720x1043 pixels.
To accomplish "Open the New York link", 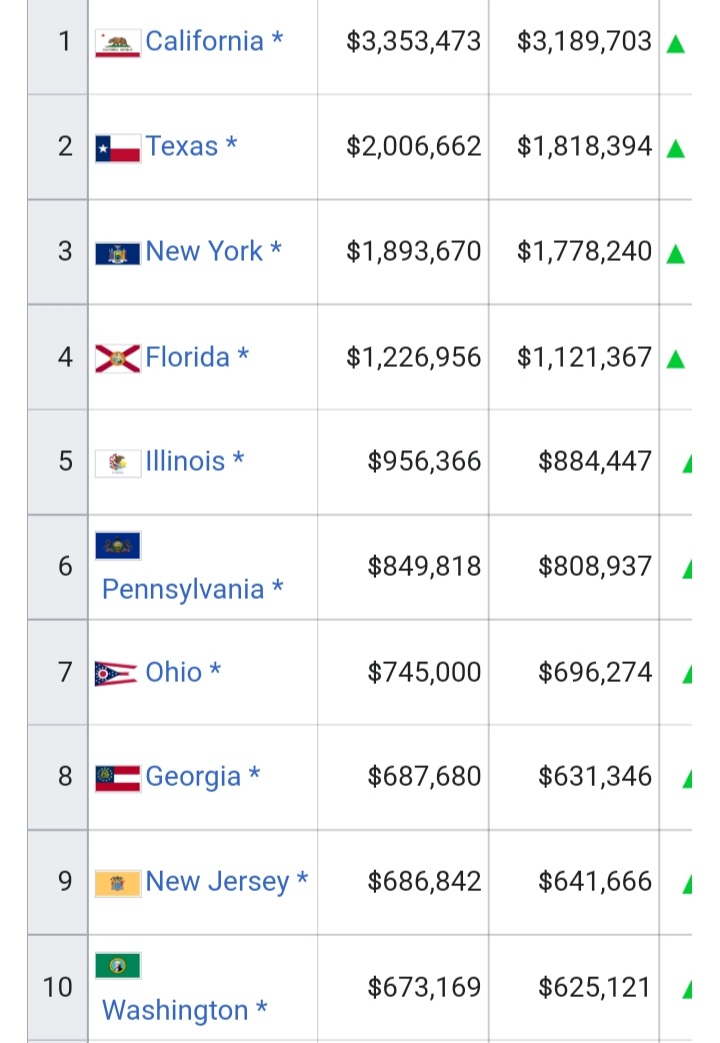I will click(x=204, y=251).
